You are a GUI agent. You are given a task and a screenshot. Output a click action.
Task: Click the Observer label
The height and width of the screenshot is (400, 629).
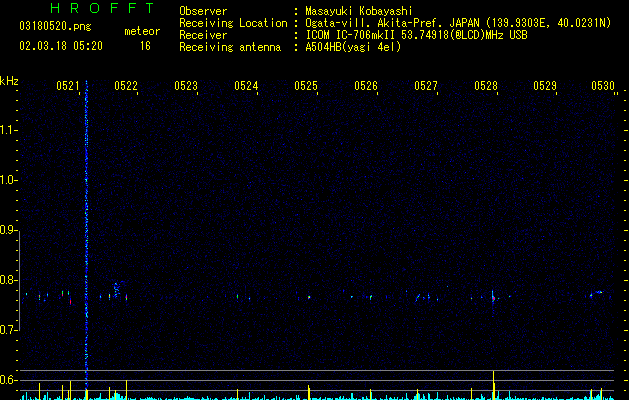[x=203, y=11]
